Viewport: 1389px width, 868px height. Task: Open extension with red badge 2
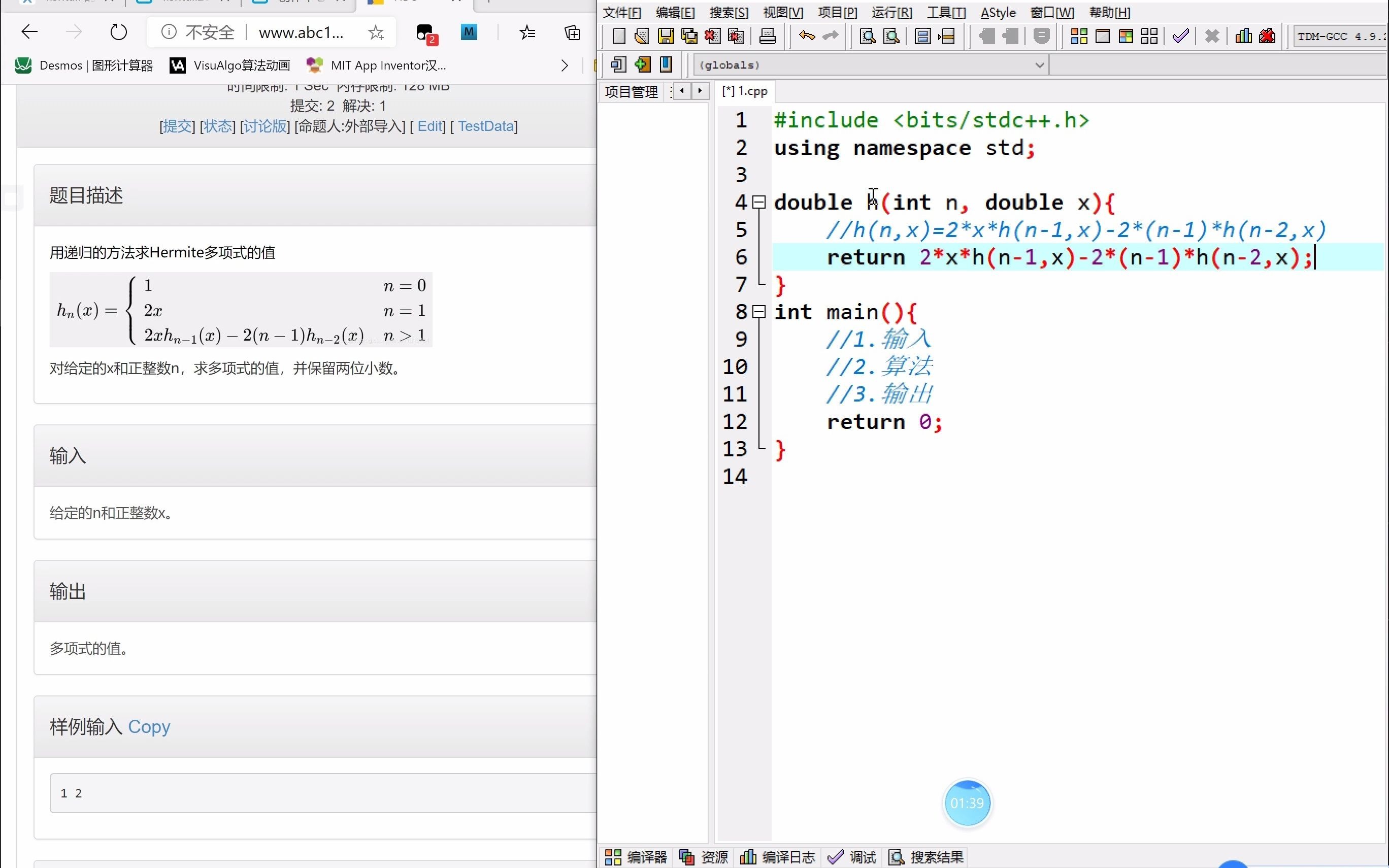[x=426, y=34]
